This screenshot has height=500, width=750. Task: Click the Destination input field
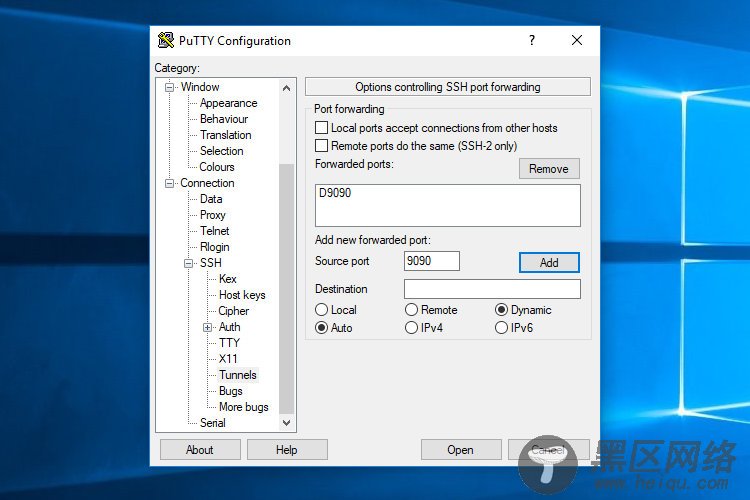click(x=492, y=289)
